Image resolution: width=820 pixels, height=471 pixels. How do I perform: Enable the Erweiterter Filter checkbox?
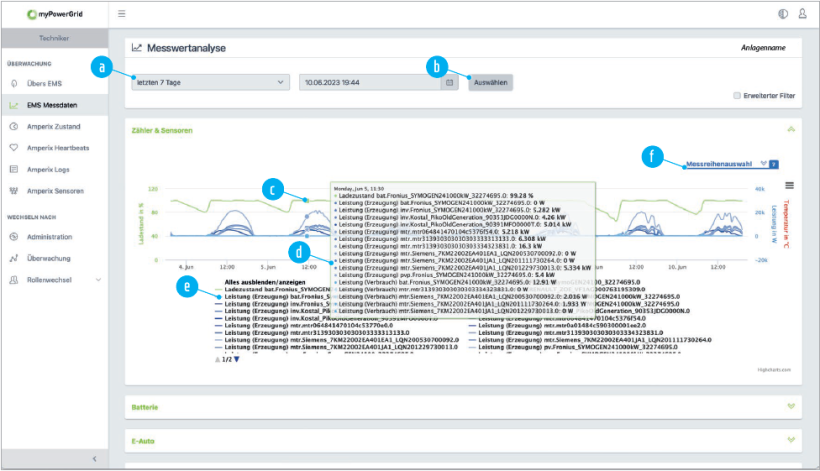(737, 96)
